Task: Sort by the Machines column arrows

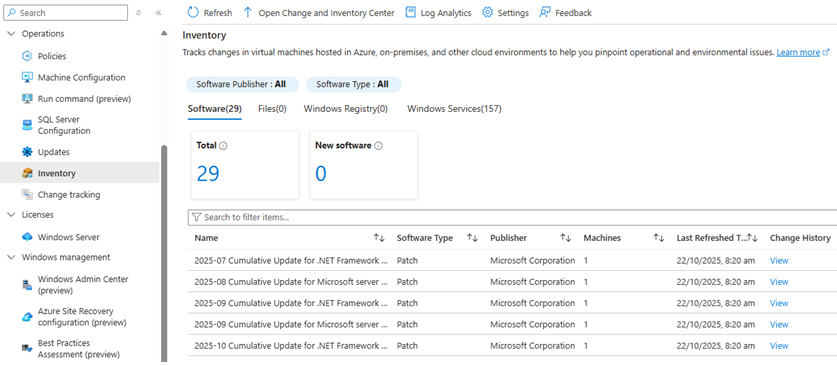Action: click(x=659, y=238)
